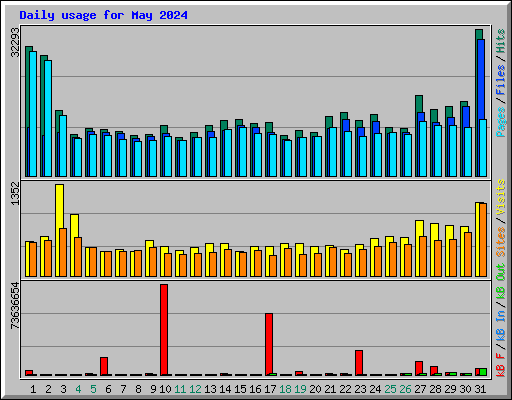Screen dimensions: 512x400
Task: Click the cyan pages bar for day 1
Action: (x=33, y=114)
